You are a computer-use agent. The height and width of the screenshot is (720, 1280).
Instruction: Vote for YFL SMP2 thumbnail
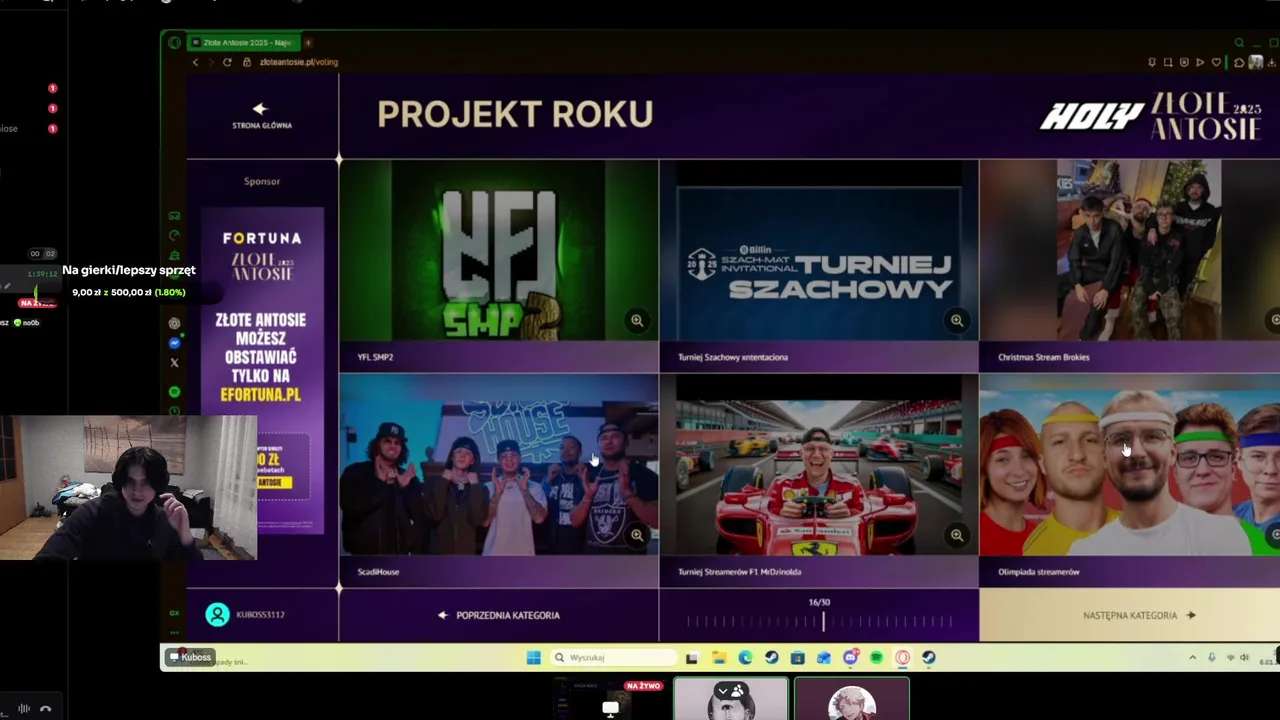[x=499, y=250]
